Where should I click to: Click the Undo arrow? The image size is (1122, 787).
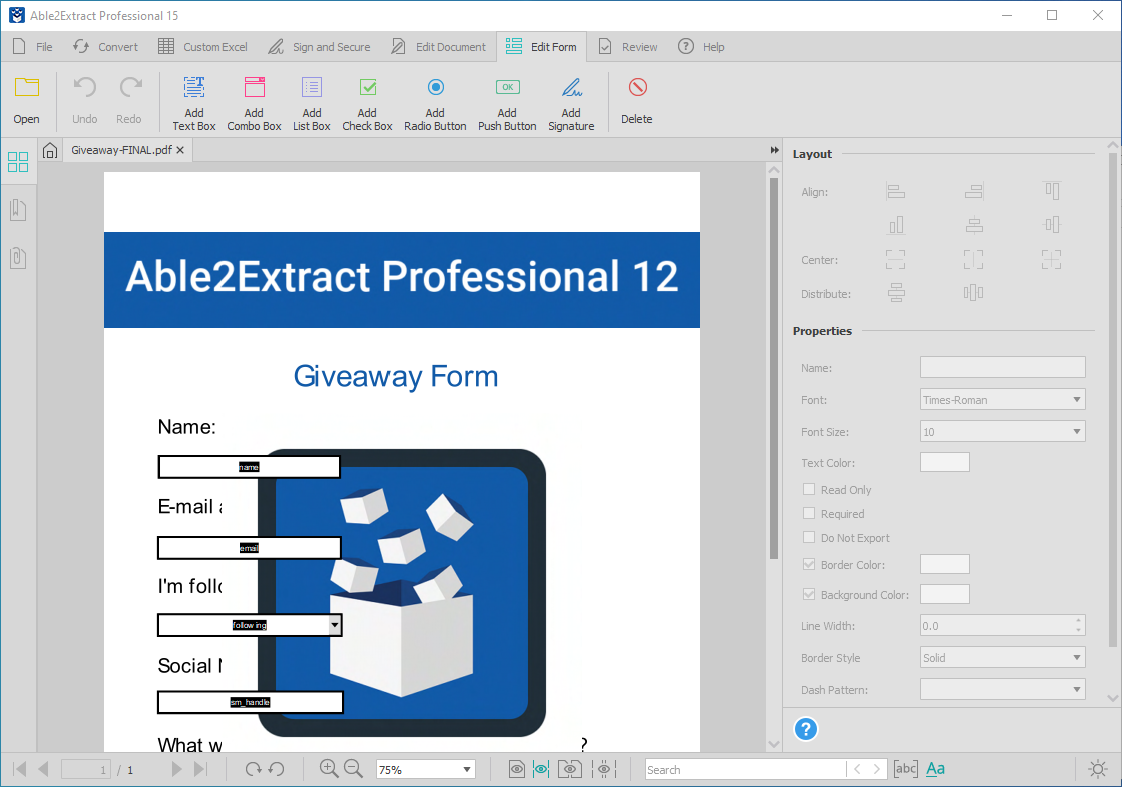coord(84,87)
